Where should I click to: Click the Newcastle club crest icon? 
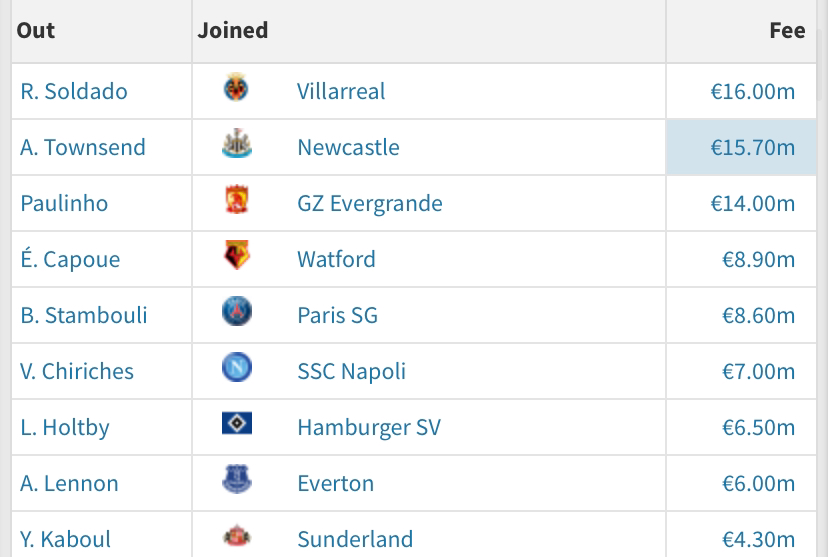point(237,143)
